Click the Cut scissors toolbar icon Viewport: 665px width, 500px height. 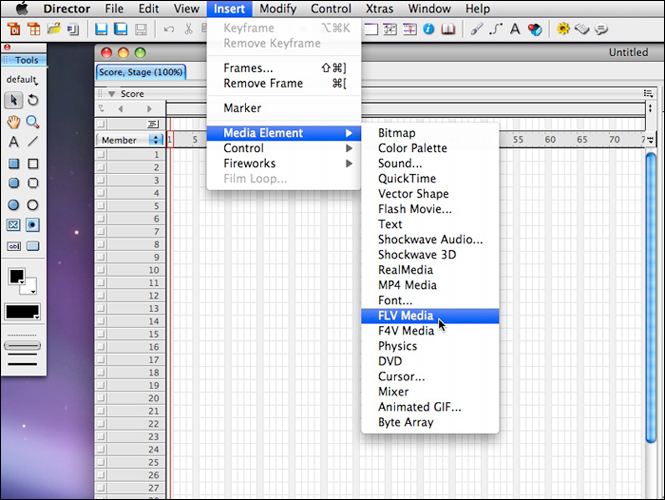(188, 29)
